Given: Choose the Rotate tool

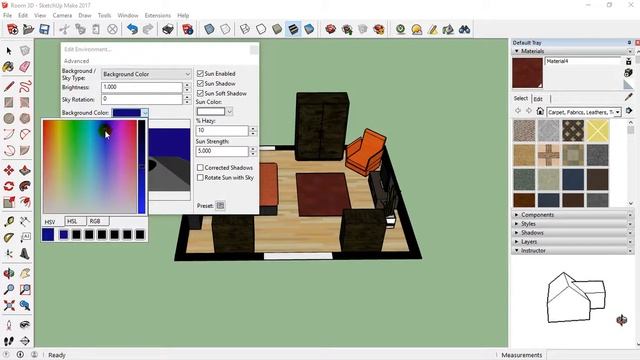Looking at the screenshot, I should (x=9, y=186).
